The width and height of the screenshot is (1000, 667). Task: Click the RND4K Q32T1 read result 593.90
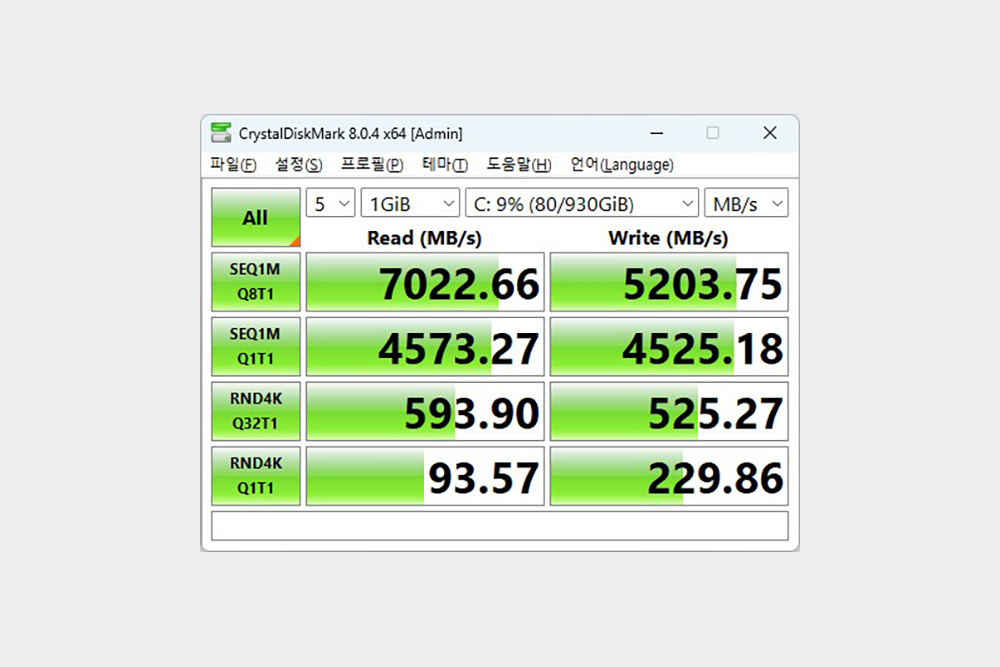click(425, 411)
